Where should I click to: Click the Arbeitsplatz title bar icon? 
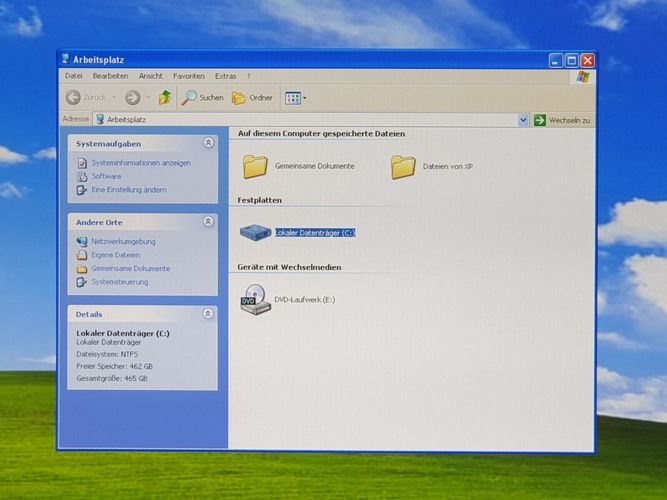click(65, 59)
